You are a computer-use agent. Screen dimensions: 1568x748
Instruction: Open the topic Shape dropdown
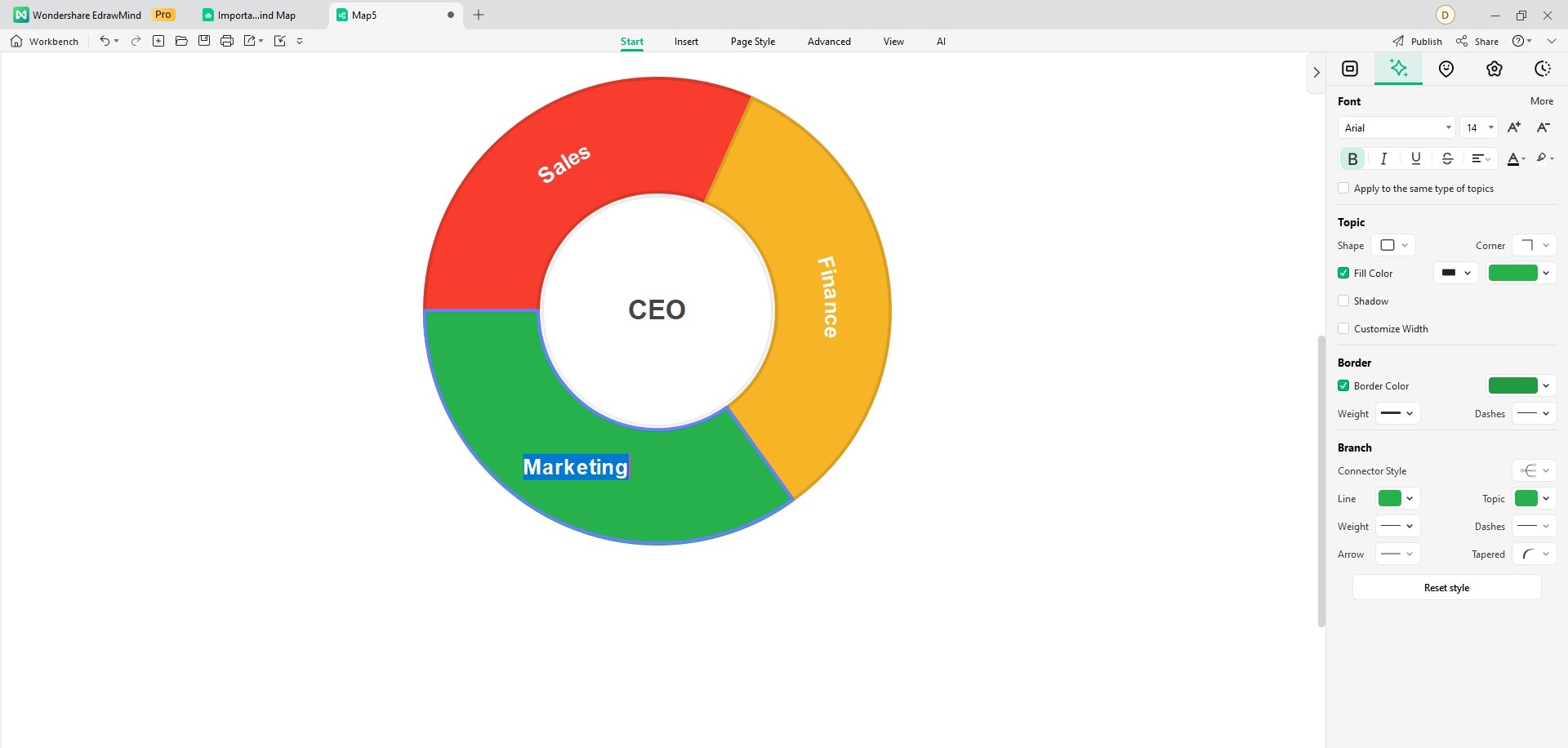tap(1393, 245)
